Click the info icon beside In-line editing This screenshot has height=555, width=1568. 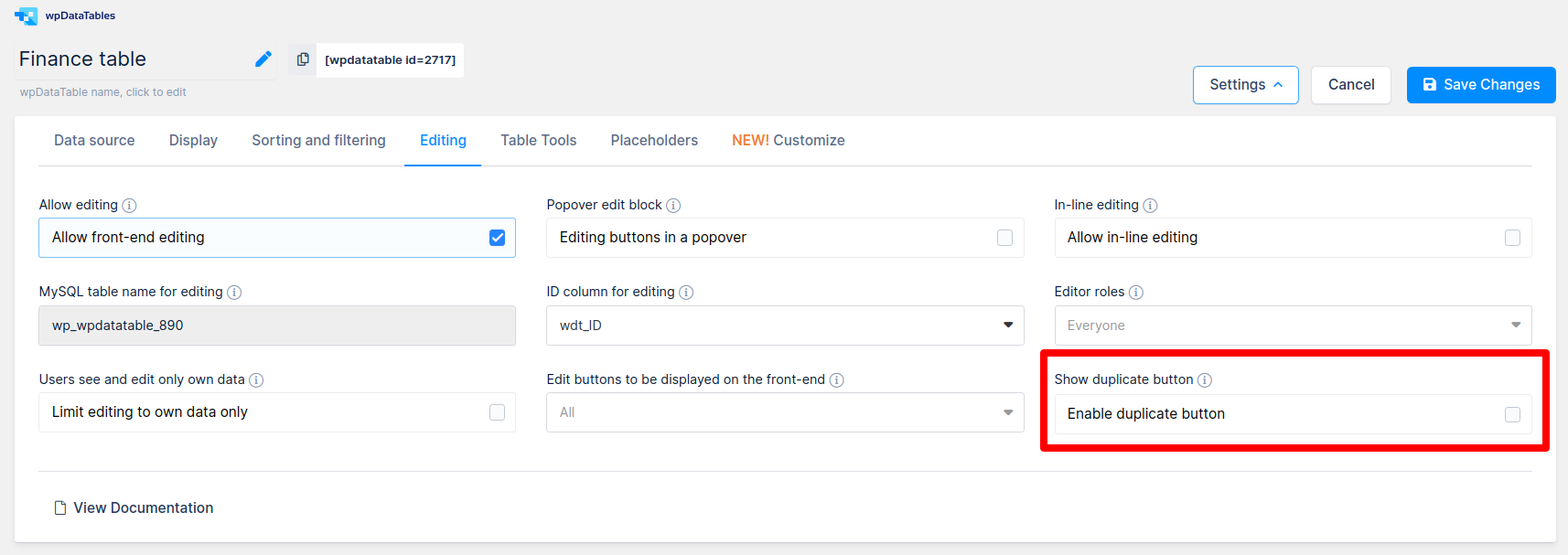[x=1150, y=206]
